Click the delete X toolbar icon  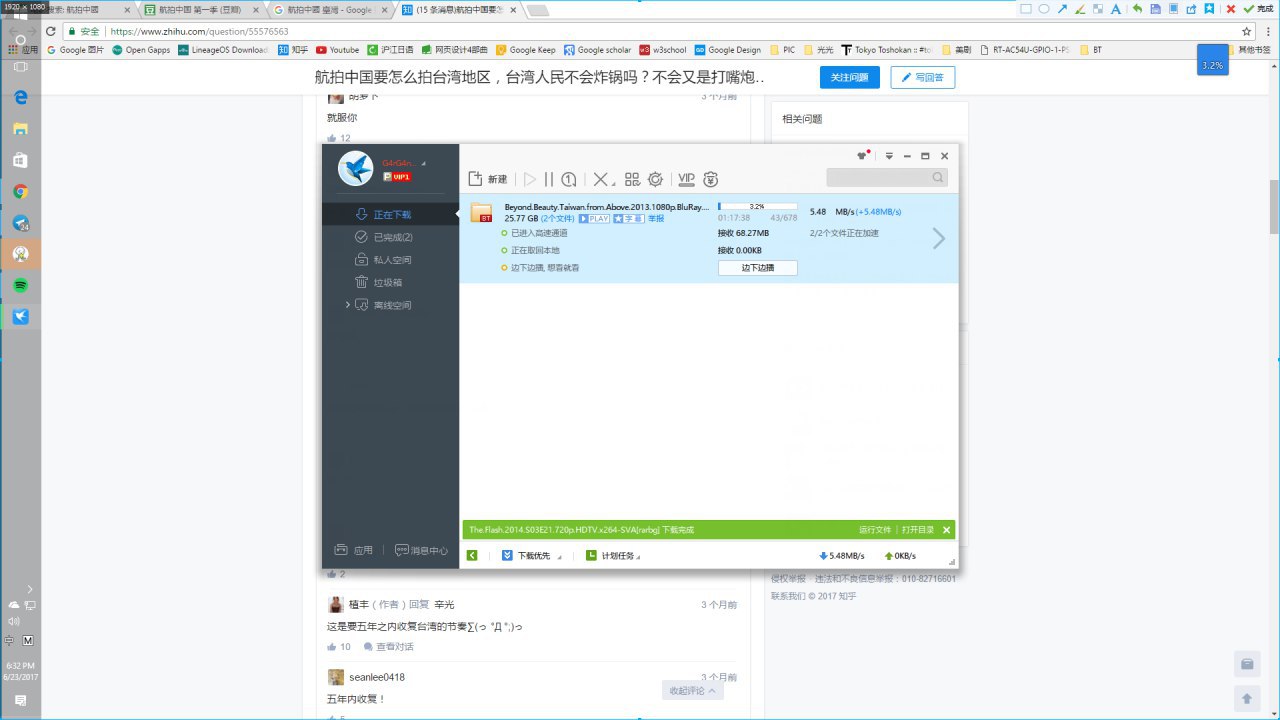tap(600, 179)
